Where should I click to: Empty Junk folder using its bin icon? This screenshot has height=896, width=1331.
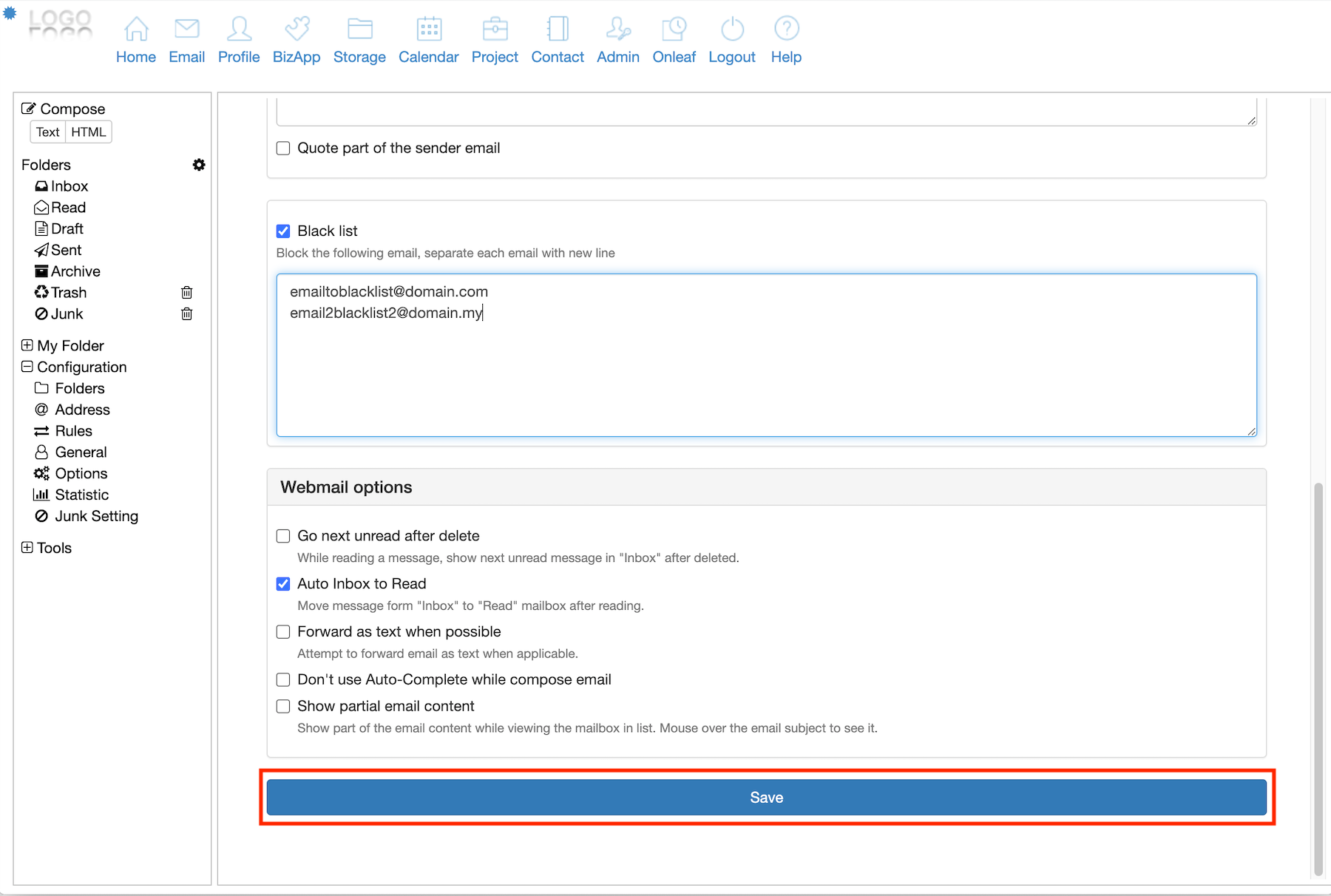(x=187, y=314)
